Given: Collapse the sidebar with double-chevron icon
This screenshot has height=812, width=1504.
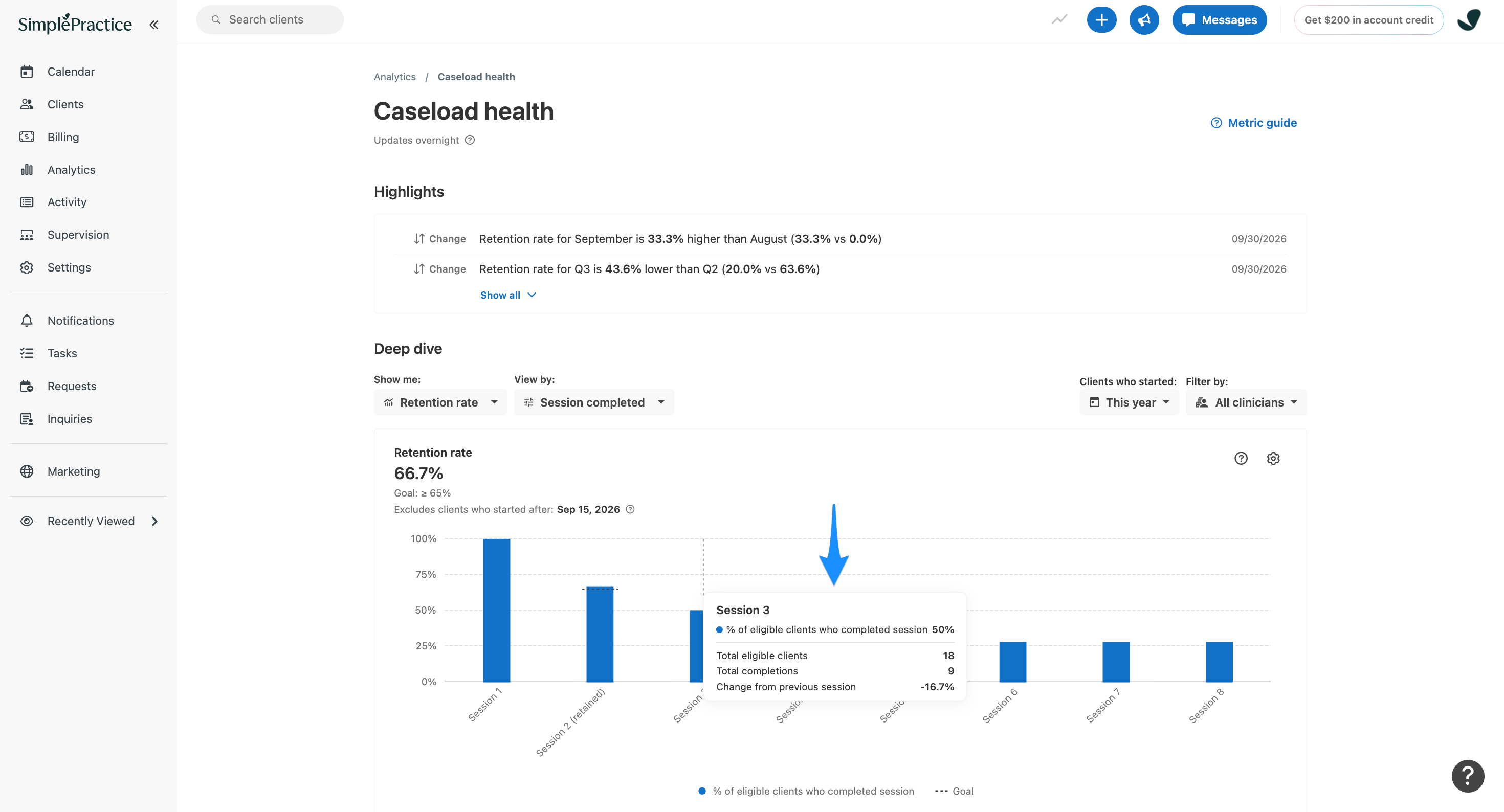Looking at the screenshot, I should click(x=153, y=25).
